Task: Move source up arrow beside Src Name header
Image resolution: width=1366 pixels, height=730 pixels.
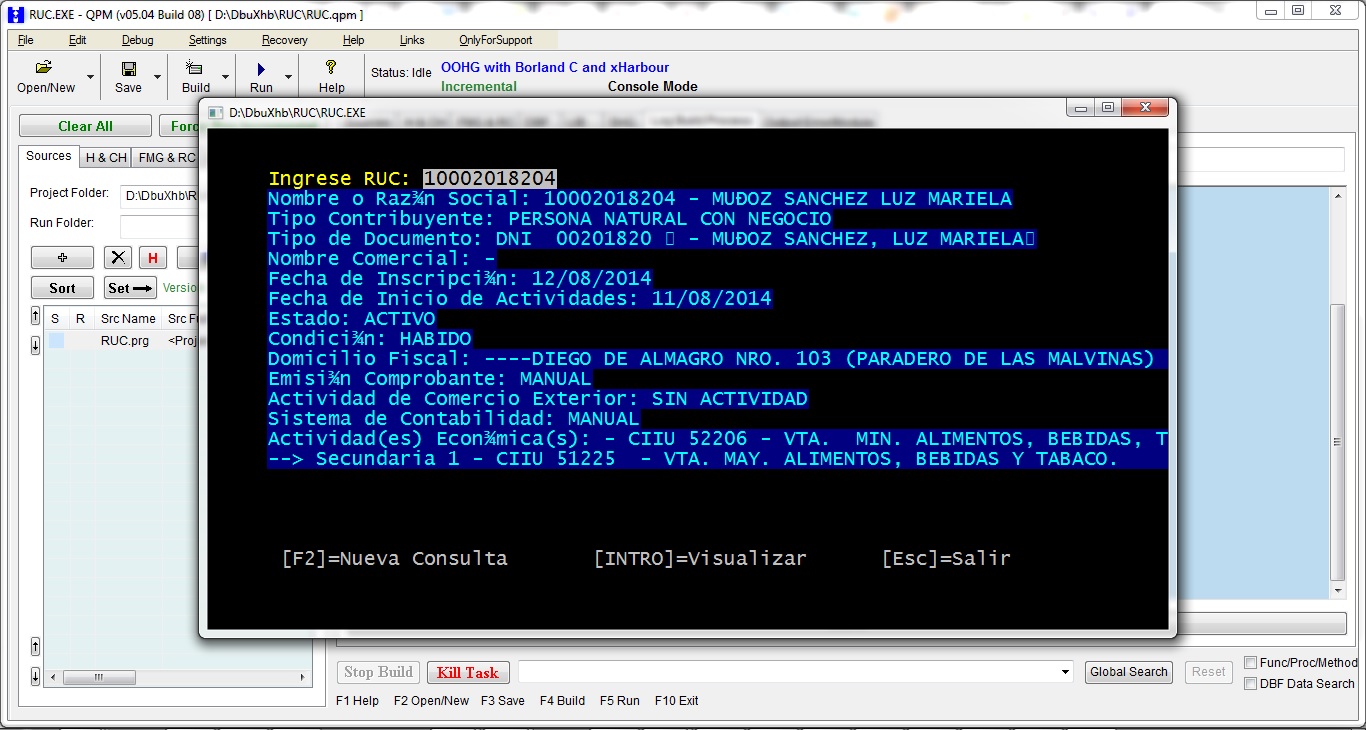Action: tap(36, 316)
